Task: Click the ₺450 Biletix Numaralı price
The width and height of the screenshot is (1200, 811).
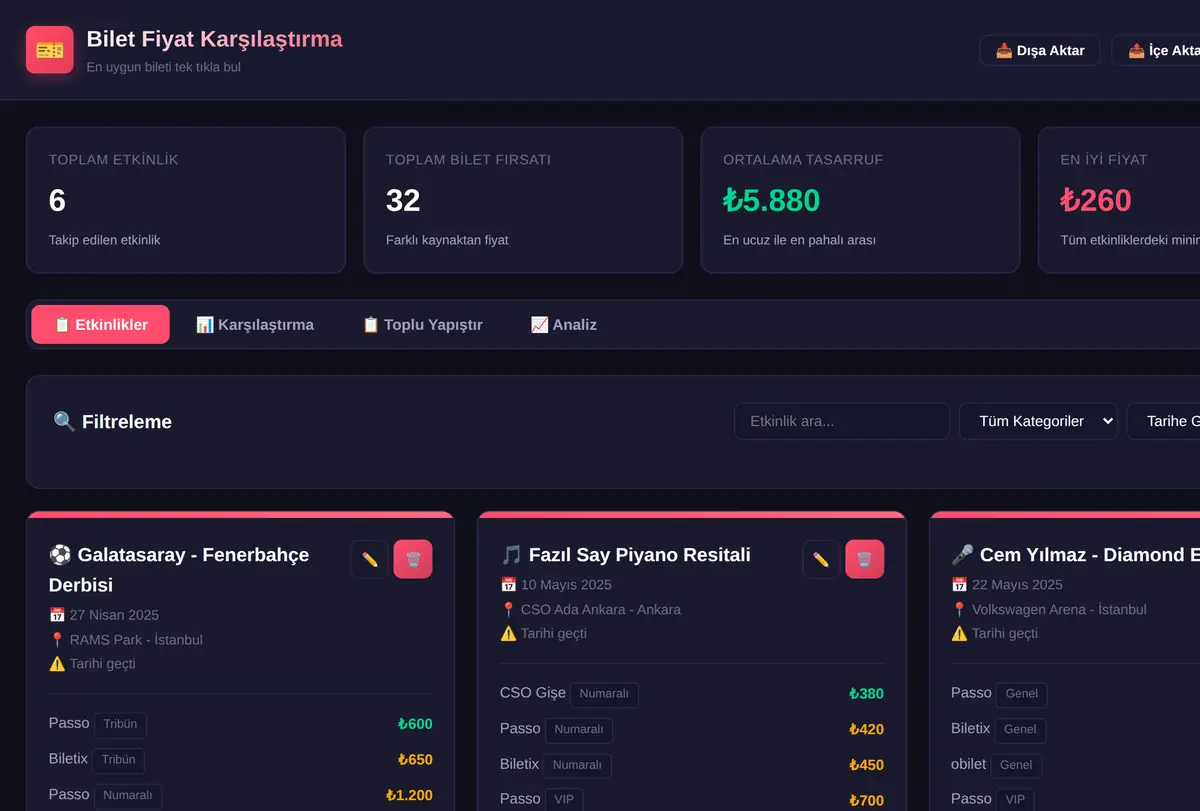Action: tap(866, 765)
